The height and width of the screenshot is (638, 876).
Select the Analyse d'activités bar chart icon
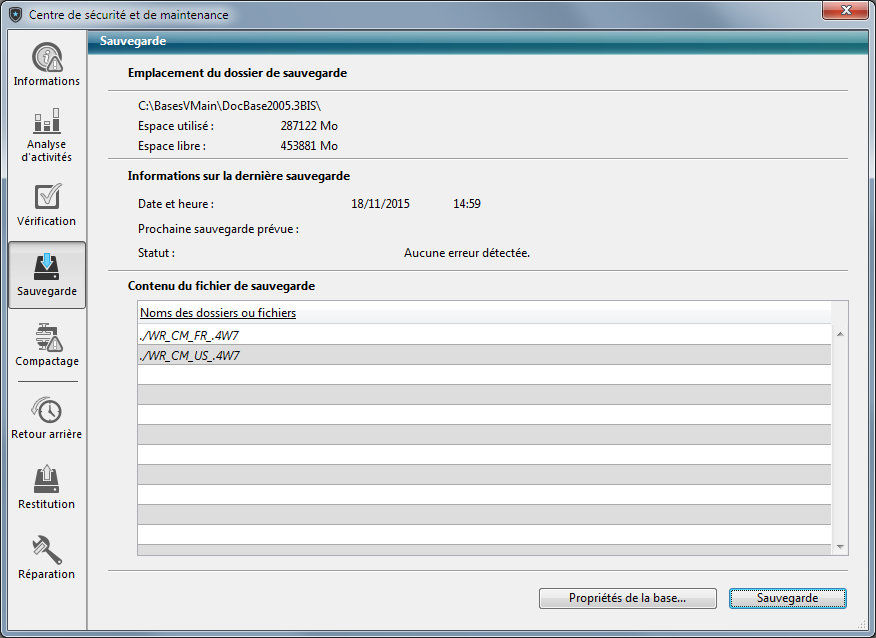pyautogui.click(x=46, y=121)
